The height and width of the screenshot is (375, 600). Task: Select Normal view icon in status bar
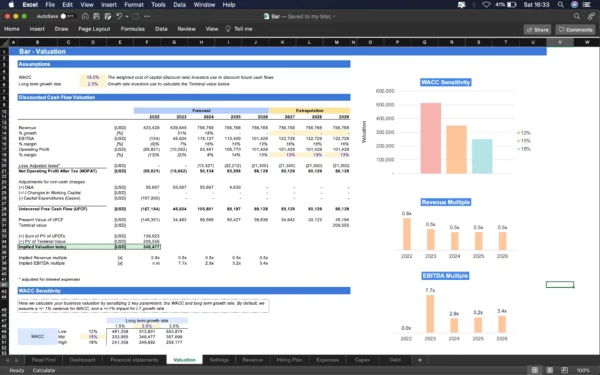(535, 370)
